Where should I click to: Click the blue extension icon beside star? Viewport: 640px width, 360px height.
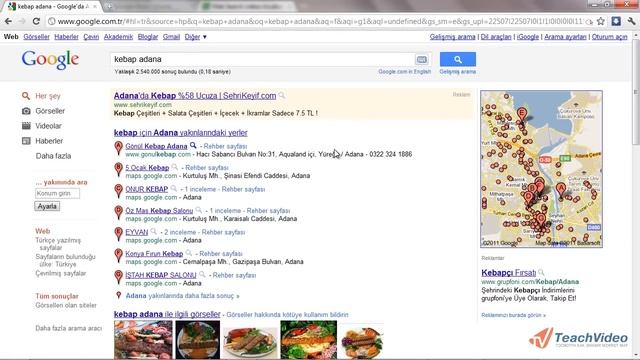[x=616, y=21]
